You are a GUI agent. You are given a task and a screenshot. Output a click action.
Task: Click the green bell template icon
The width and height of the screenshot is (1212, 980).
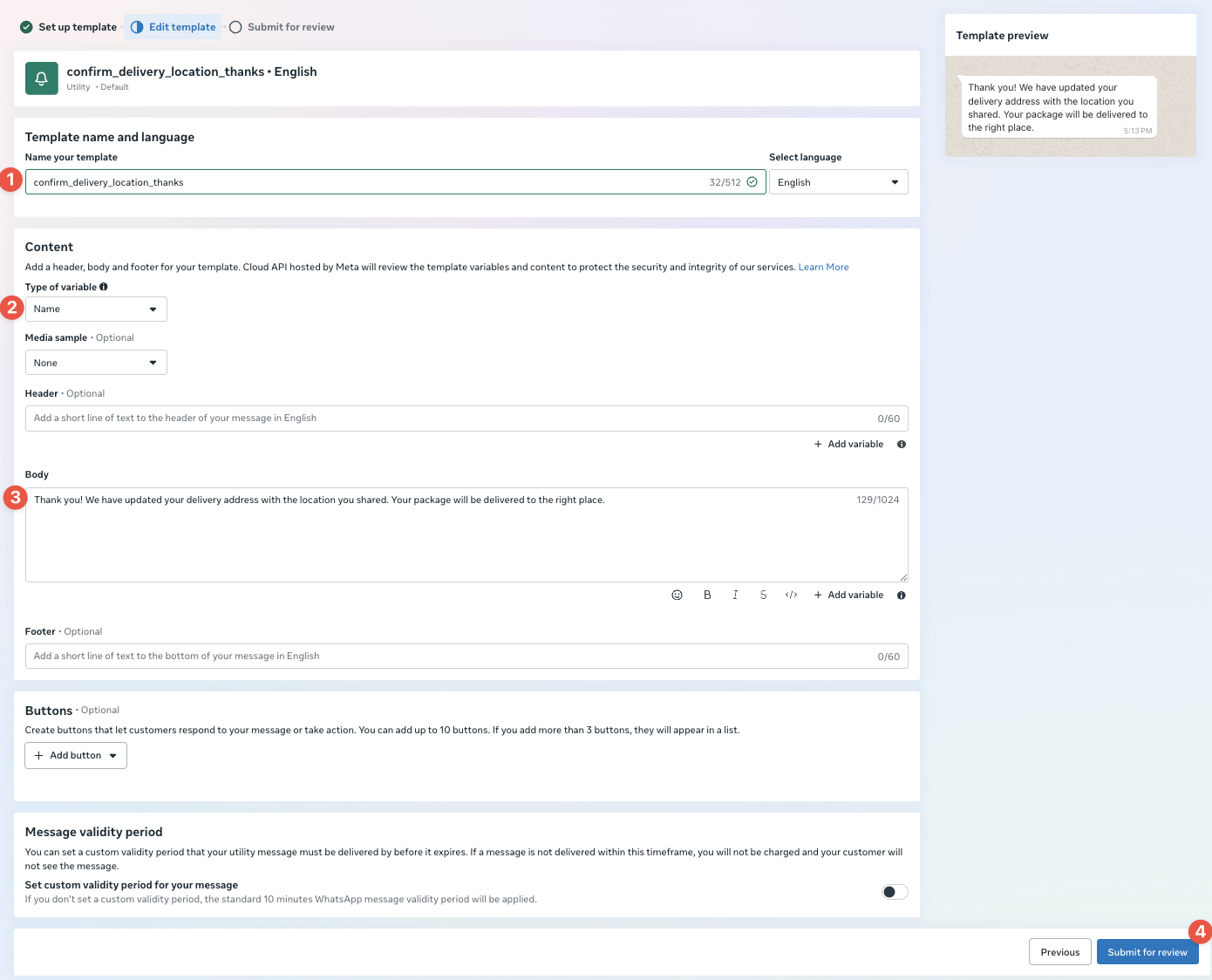41,78
